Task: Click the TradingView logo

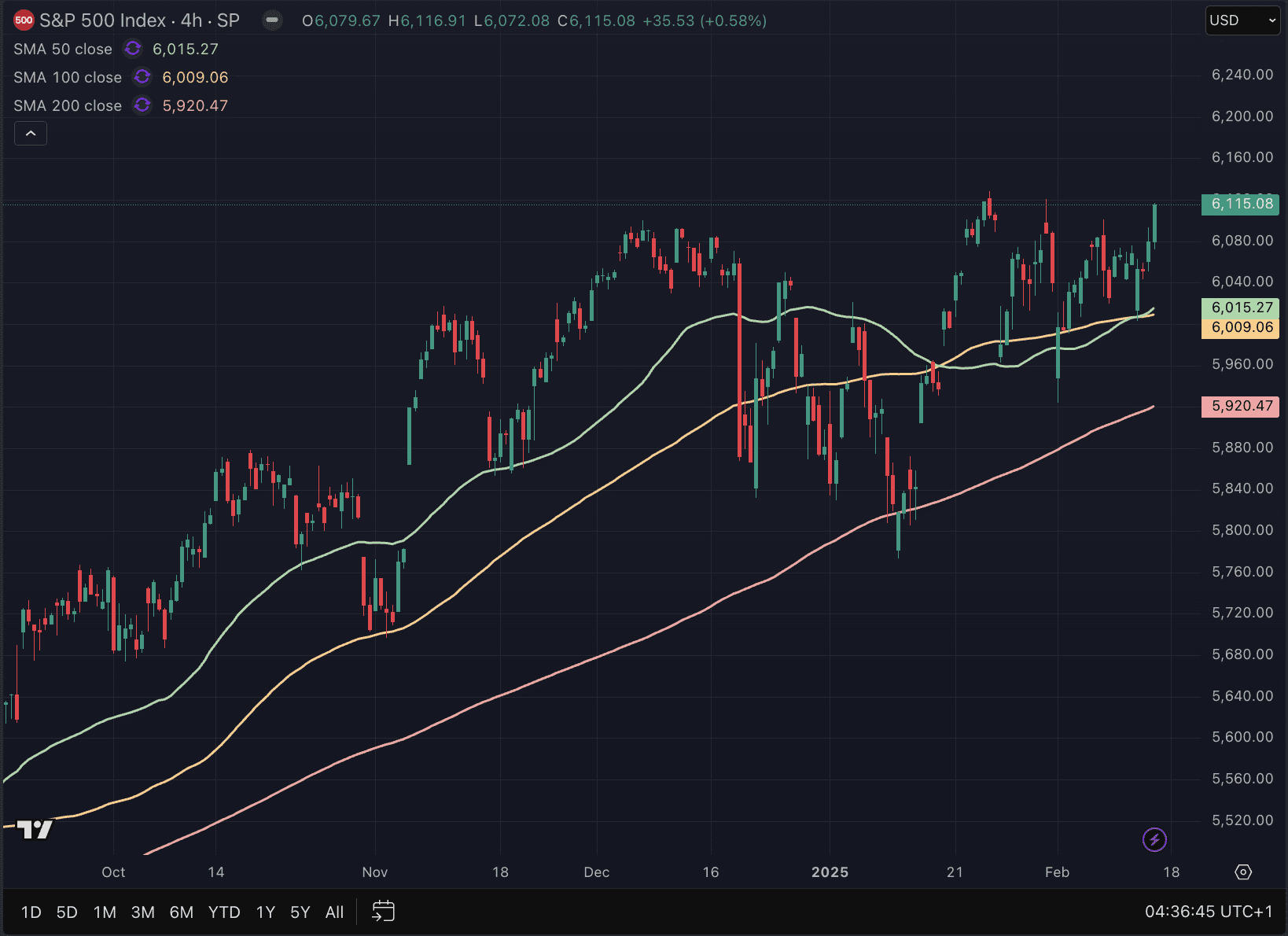Action: pyautogui.click(x=35, y=829)
